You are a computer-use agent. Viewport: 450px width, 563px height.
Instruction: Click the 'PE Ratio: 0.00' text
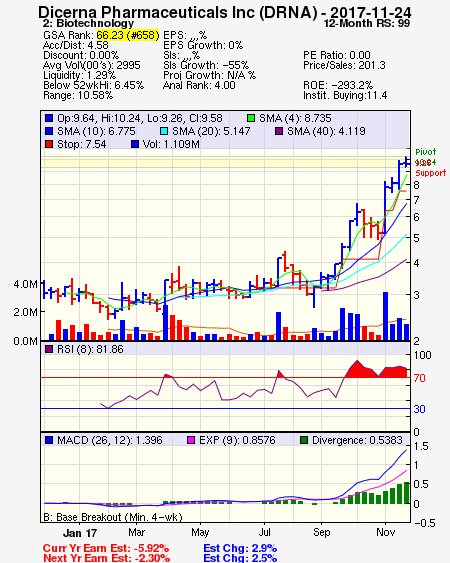click(x=337, y=55)
